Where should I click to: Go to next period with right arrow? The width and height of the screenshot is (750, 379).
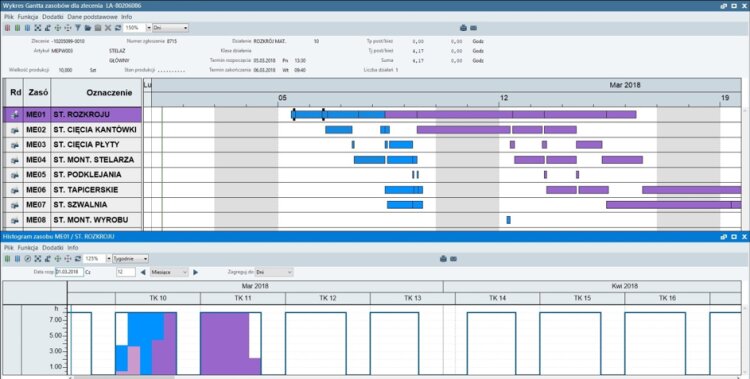[x=195, y=272]
